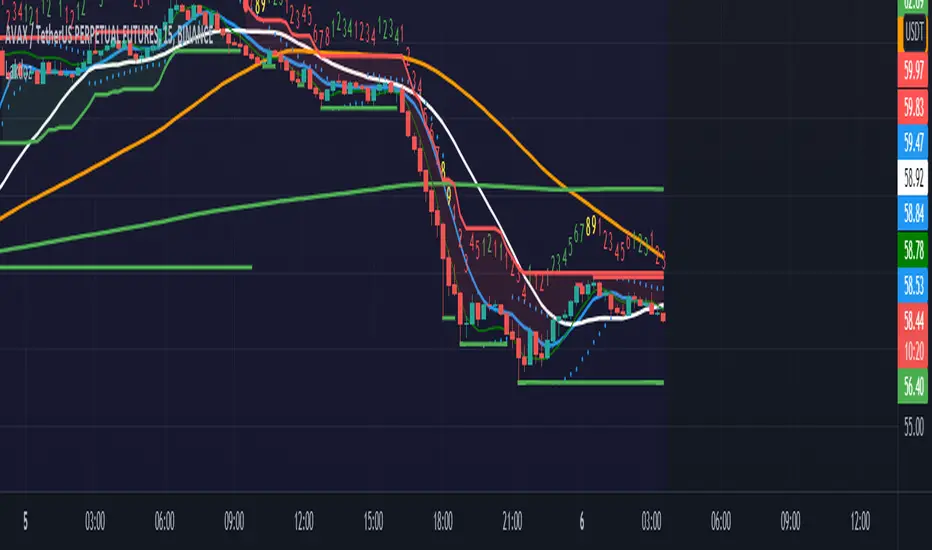Click the yellow 89 count above the recent candles
Screen dimensions: 932x550
(x=591, y=226)
